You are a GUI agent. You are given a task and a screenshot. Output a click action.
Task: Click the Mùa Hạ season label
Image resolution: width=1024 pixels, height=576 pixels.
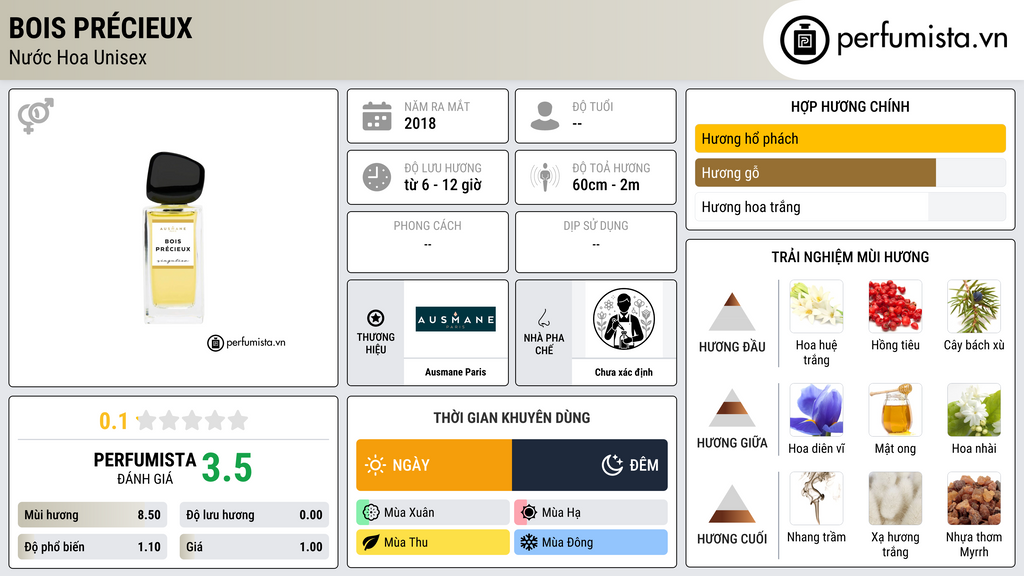click(x=561, y=513)
